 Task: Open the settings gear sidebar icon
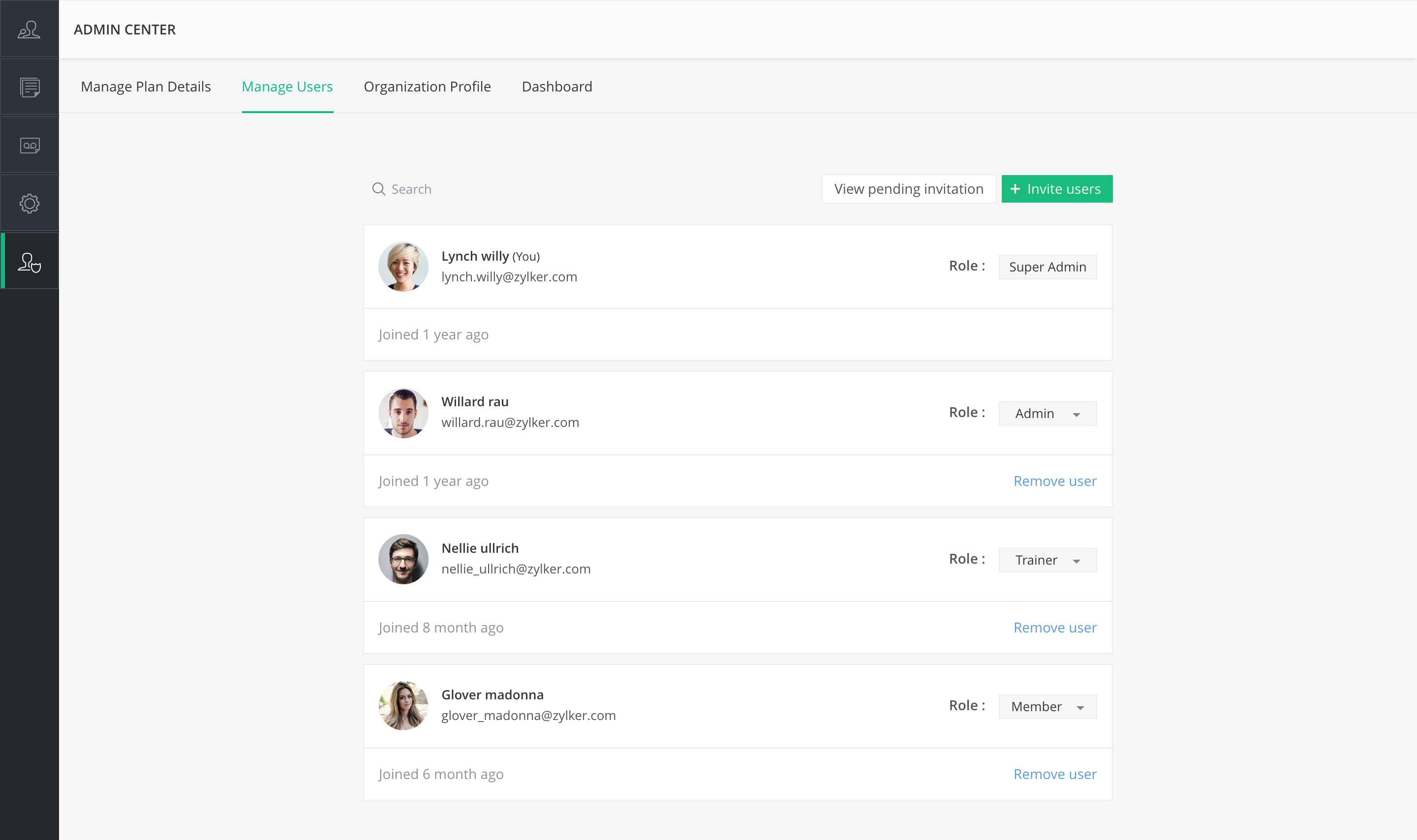[30, 203]
